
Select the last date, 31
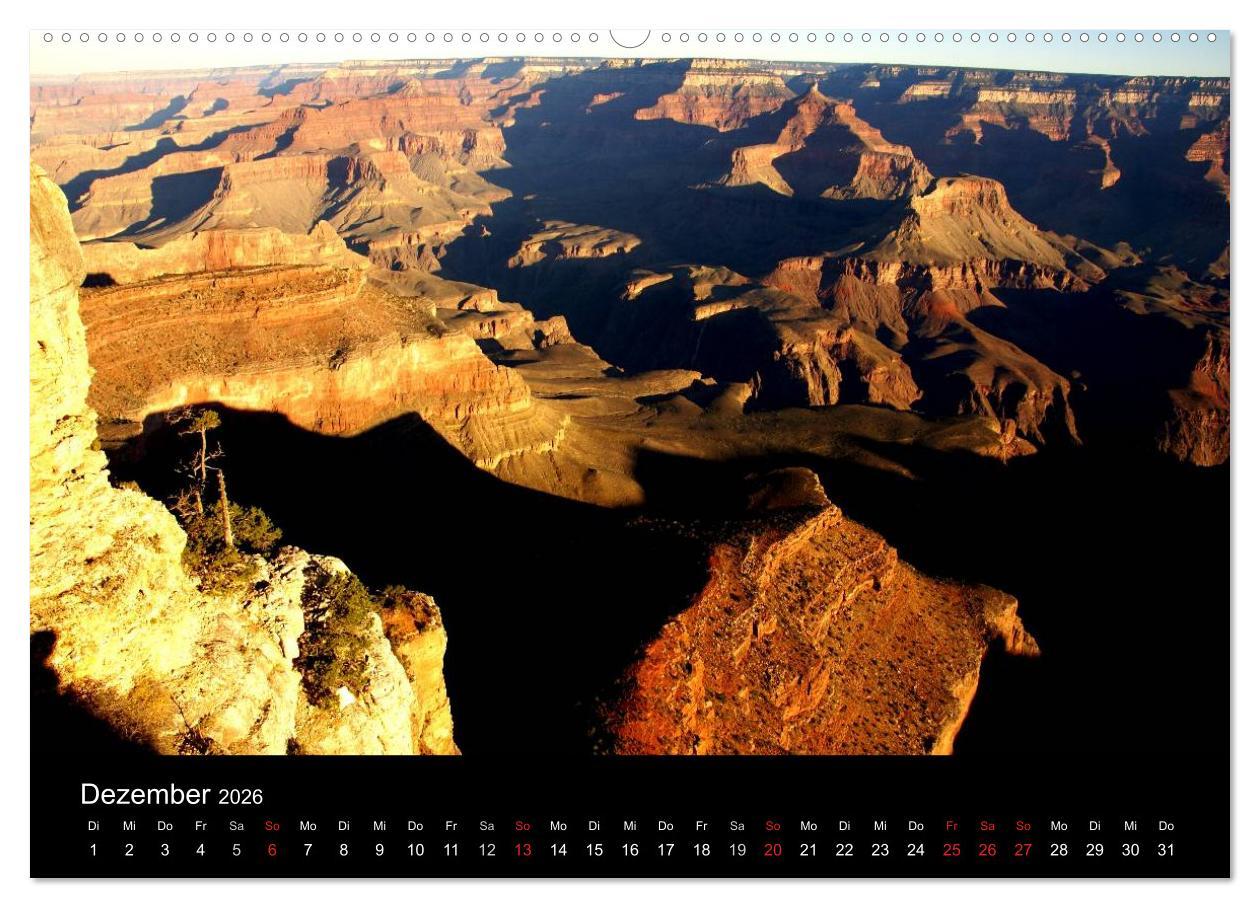(1166, 850)
